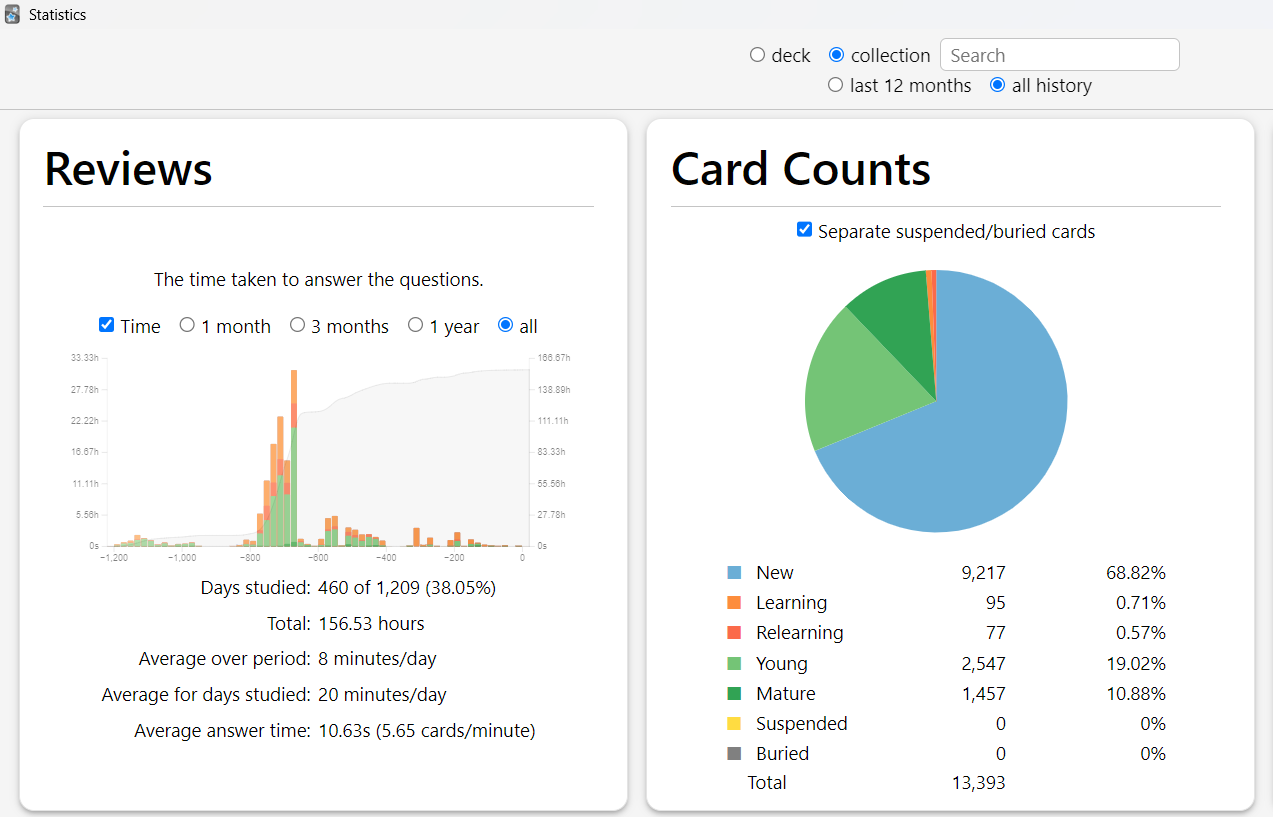The width and height of the screenshot is (1273, 817).
Task: Click the Suspended label in legend
Action: coord(802,723)
